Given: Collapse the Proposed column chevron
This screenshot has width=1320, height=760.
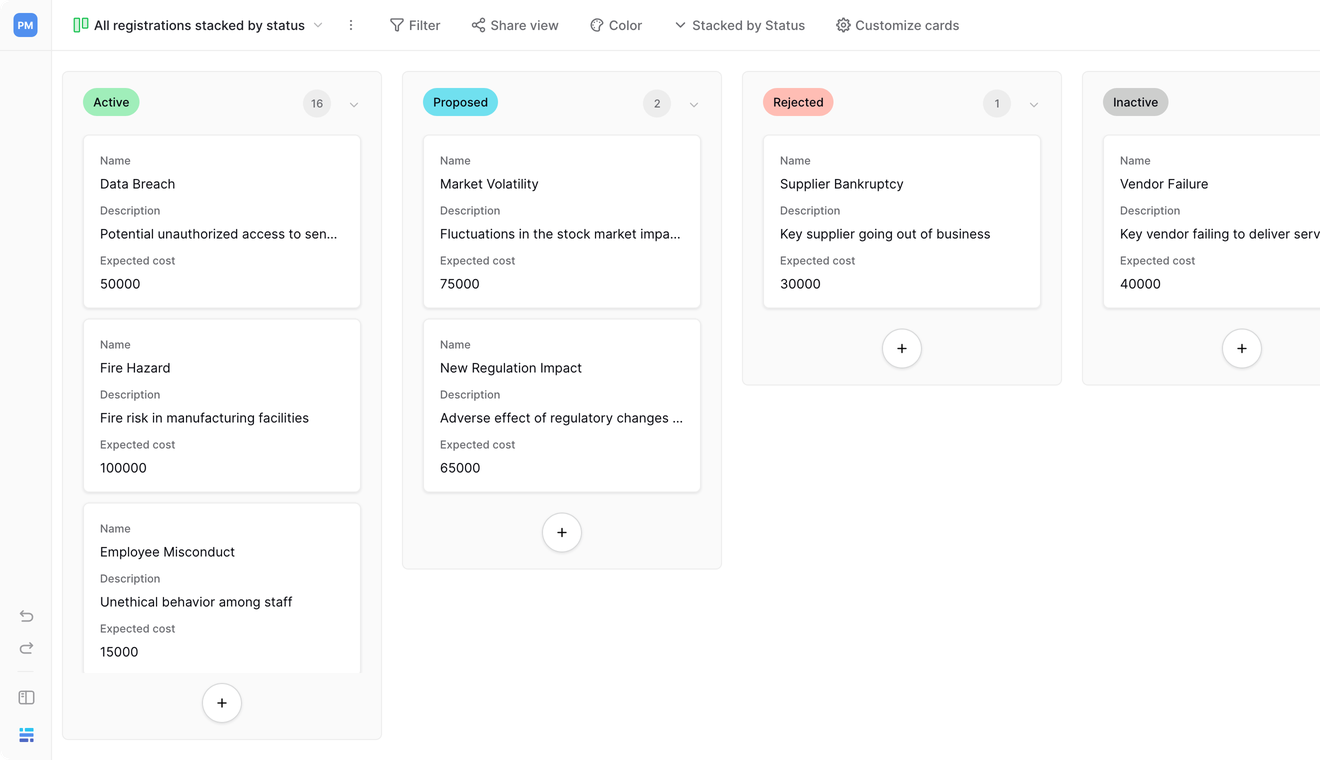Looking at the screenshot, I should [x=694, y=104].
